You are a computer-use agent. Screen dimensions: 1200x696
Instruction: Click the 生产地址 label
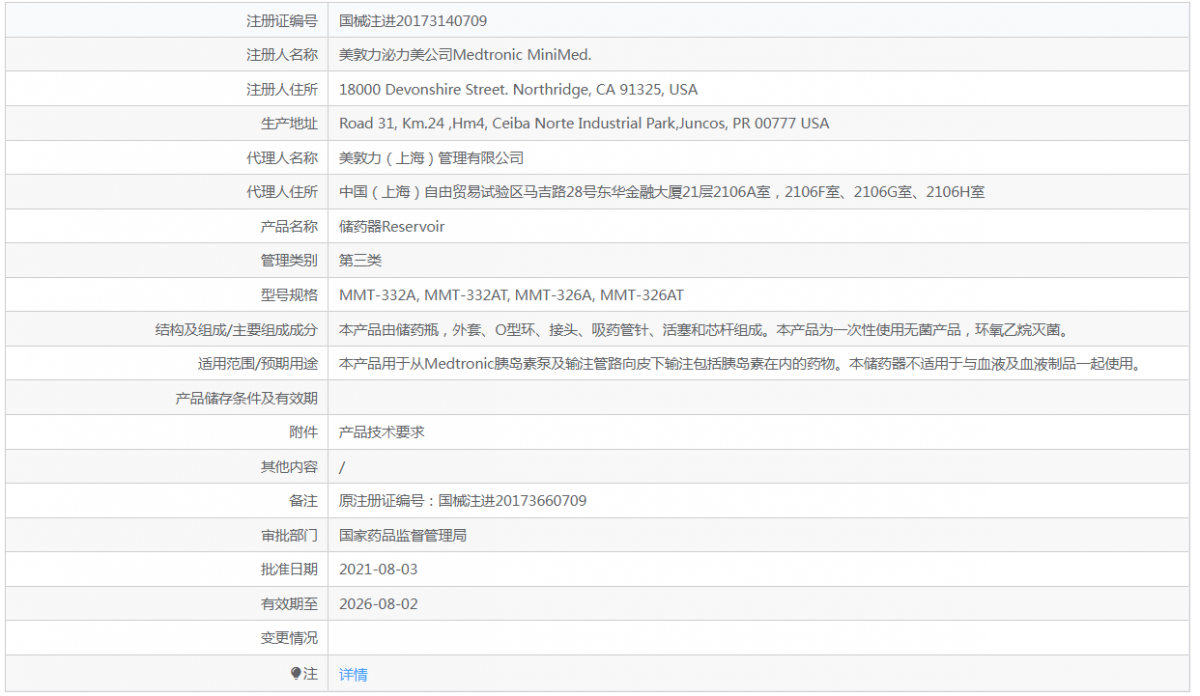click(x=289, y=123)
